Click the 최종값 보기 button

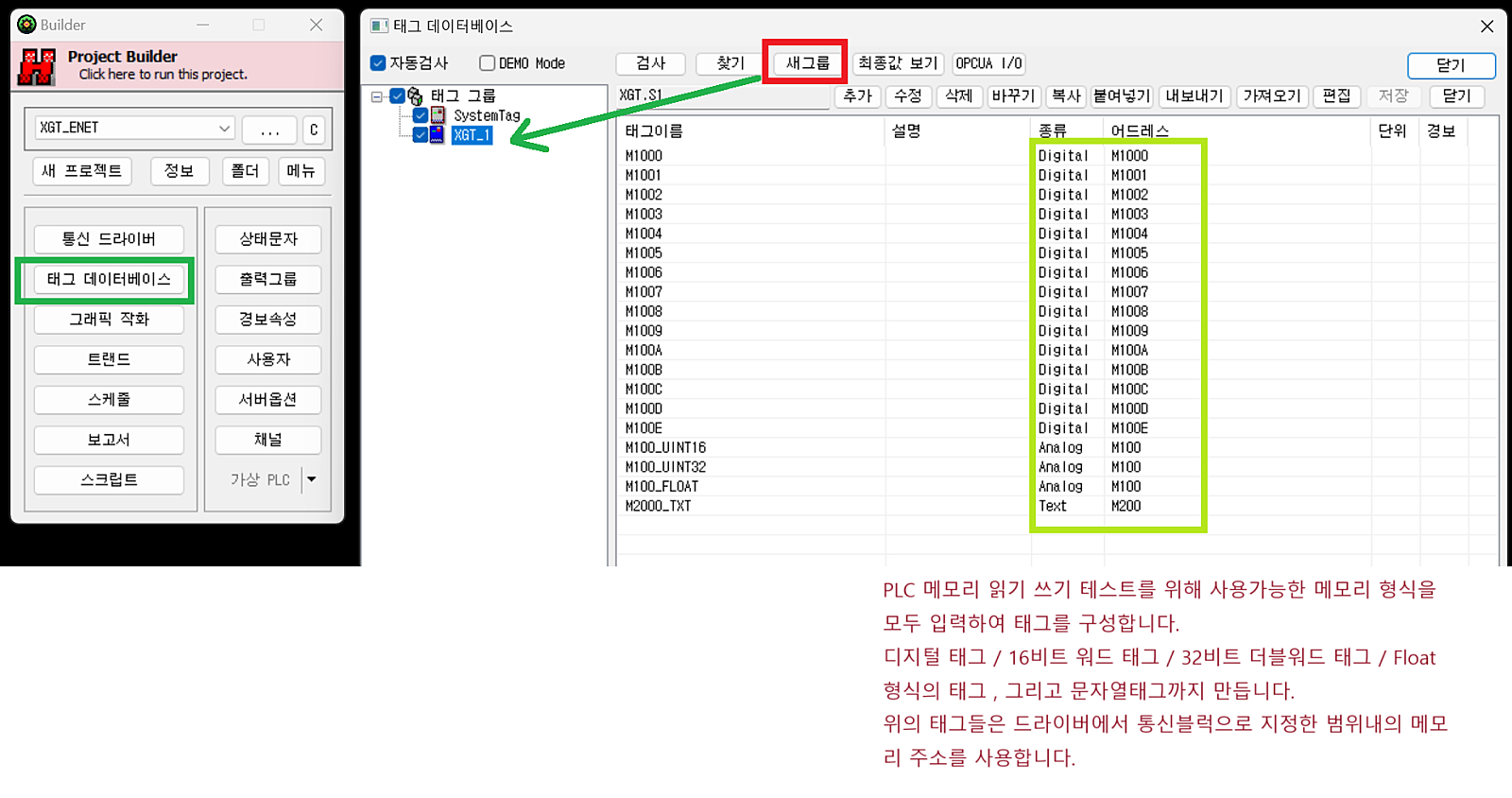click(898, 63)
